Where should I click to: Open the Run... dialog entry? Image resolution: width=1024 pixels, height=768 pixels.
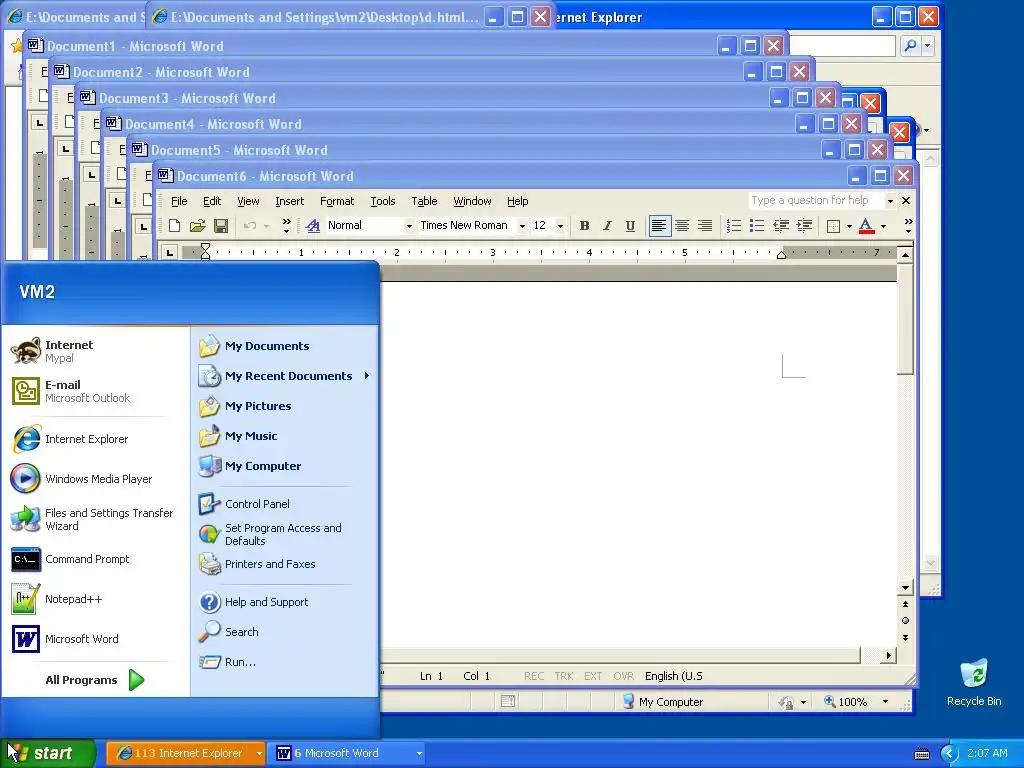[x=285, y=662]
